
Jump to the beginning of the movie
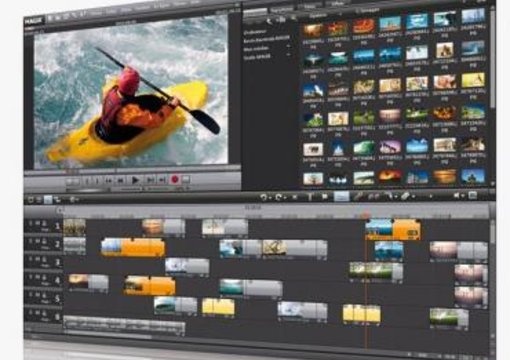click(x=108, y=181)
